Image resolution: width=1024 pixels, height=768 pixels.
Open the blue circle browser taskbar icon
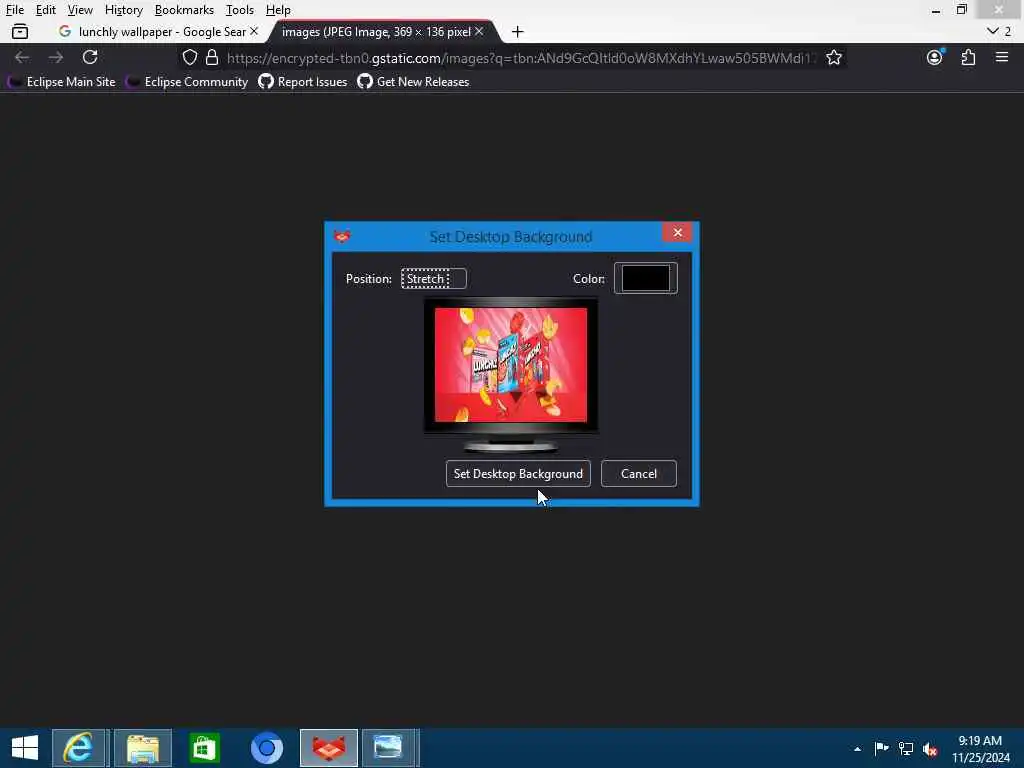click(266, 748)
